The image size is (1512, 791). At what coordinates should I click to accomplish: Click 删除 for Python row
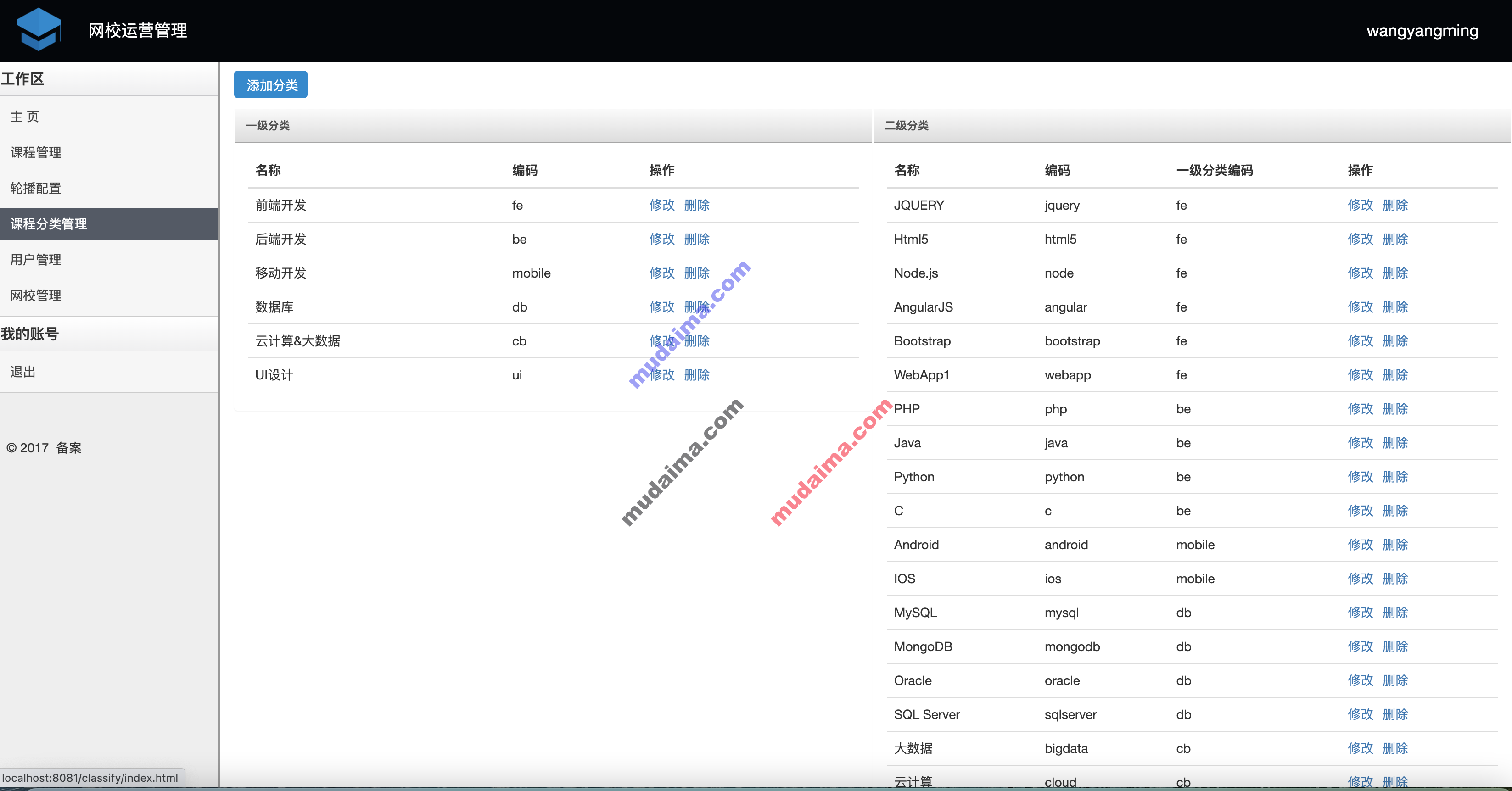pyautogui.click(x=1395, y=478)
